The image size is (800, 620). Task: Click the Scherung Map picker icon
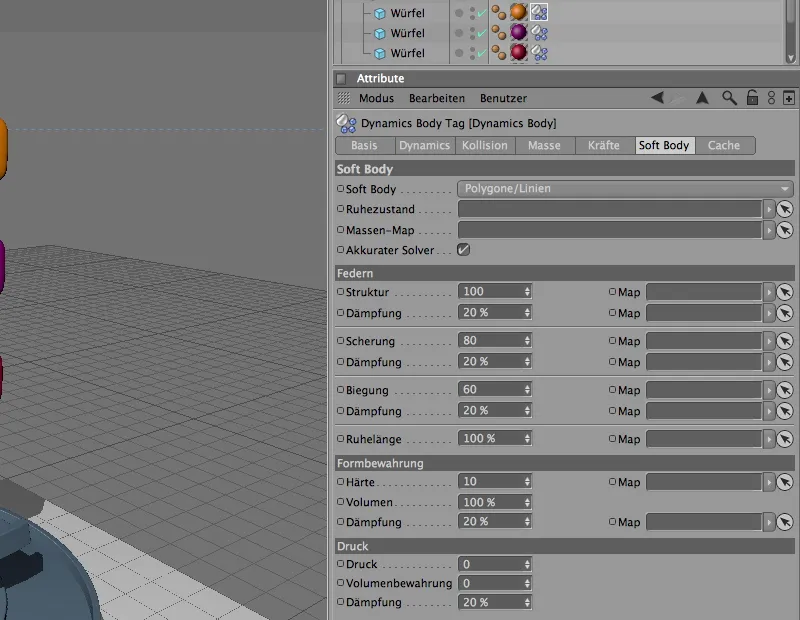785,341
